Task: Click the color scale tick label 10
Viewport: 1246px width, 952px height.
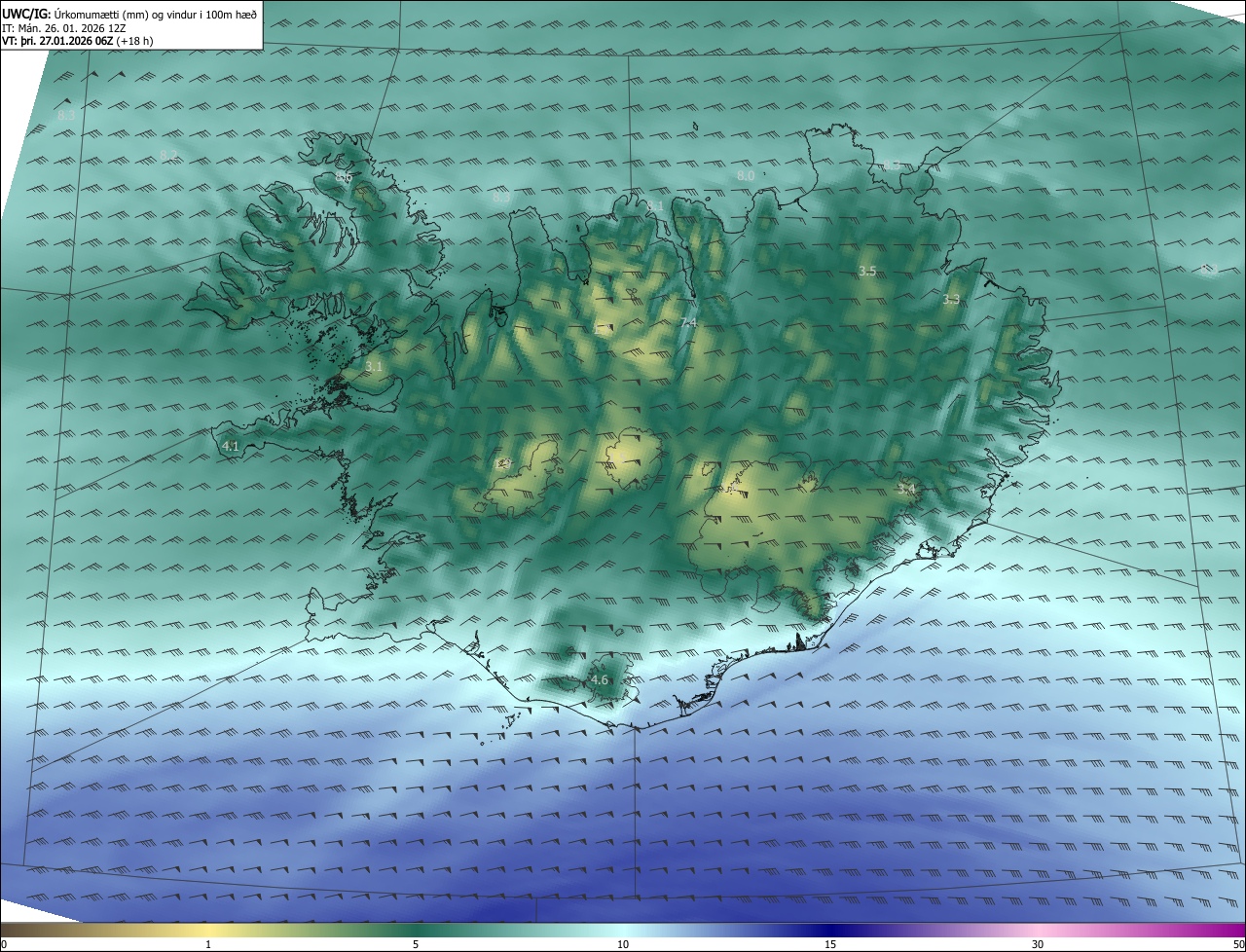Action: [x=623, y=944]
